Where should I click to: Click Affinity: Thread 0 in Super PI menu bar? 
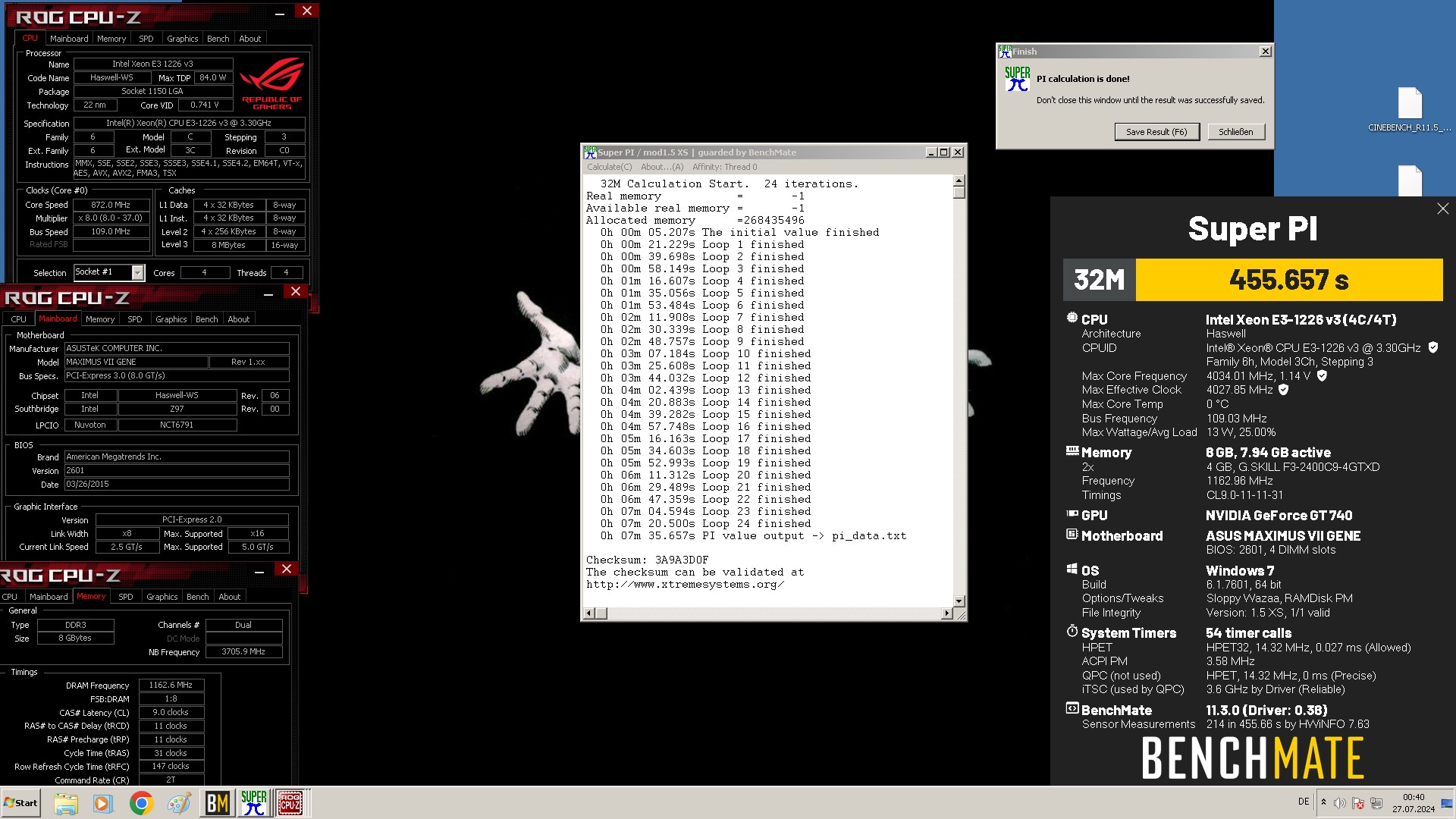coord(724,167)
